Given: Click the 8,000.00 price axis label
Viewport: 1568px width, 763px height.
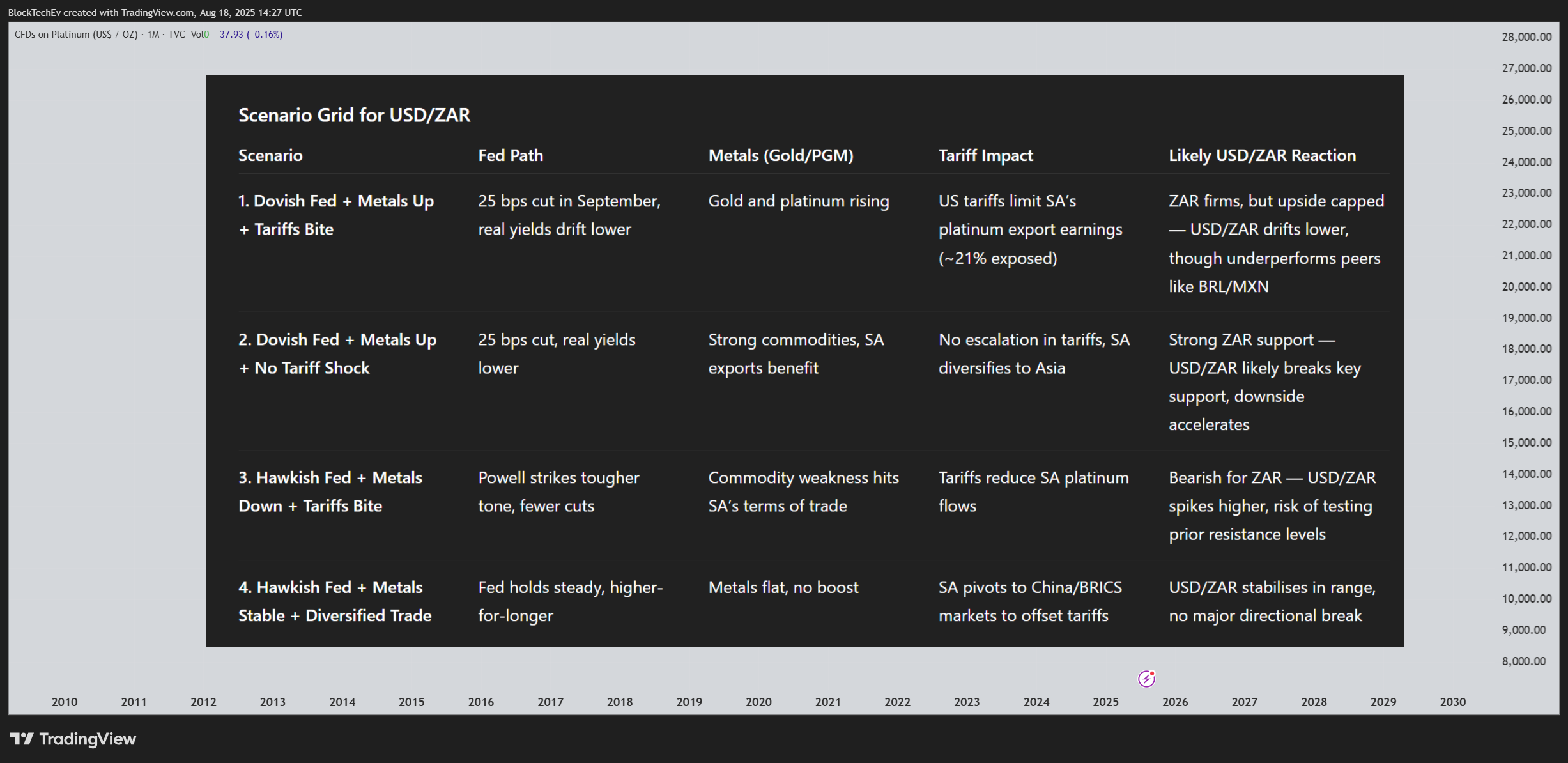Looking at the screenshot, I should pyautogui.click(x=1524, y=661).
